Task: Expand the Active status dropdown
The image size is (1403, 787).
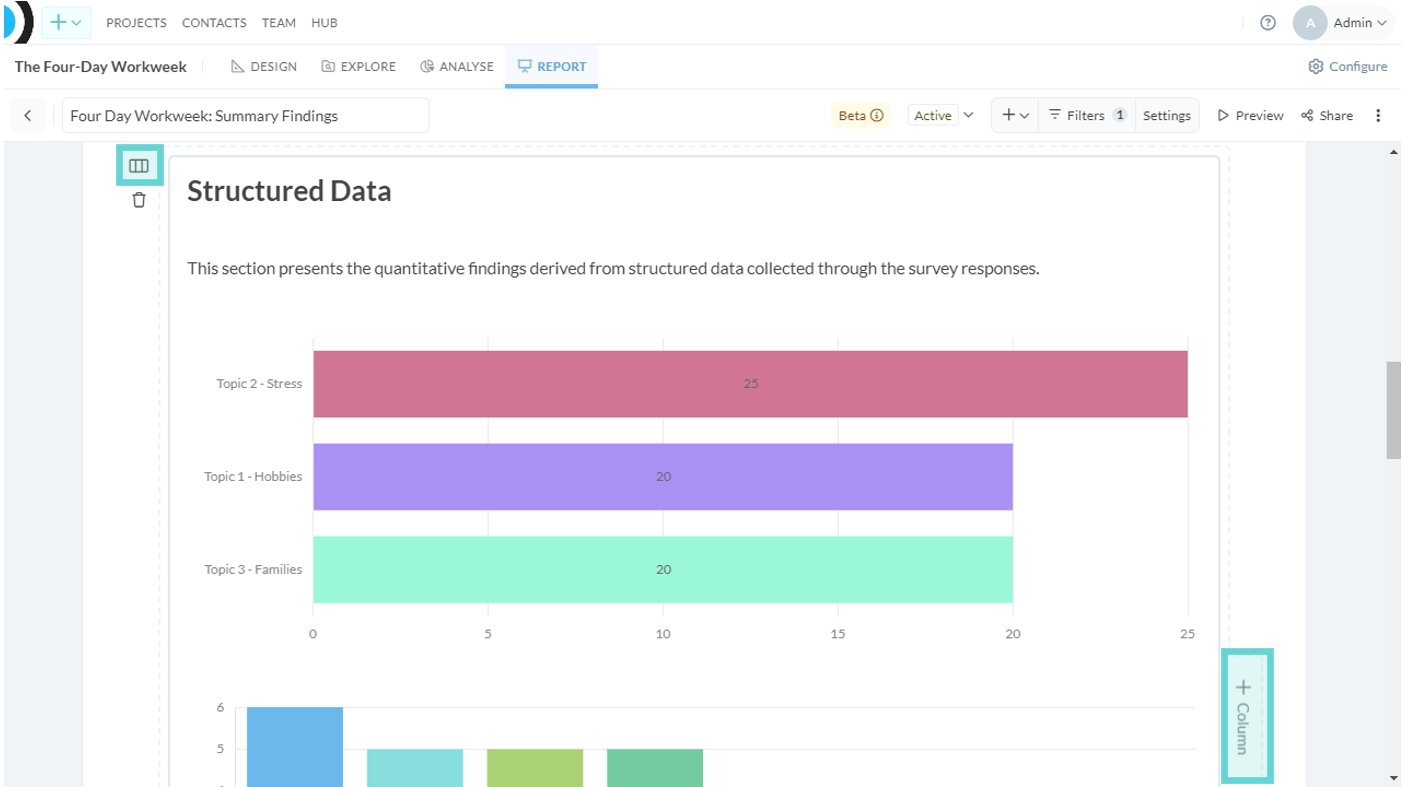Action: point(942,115)
